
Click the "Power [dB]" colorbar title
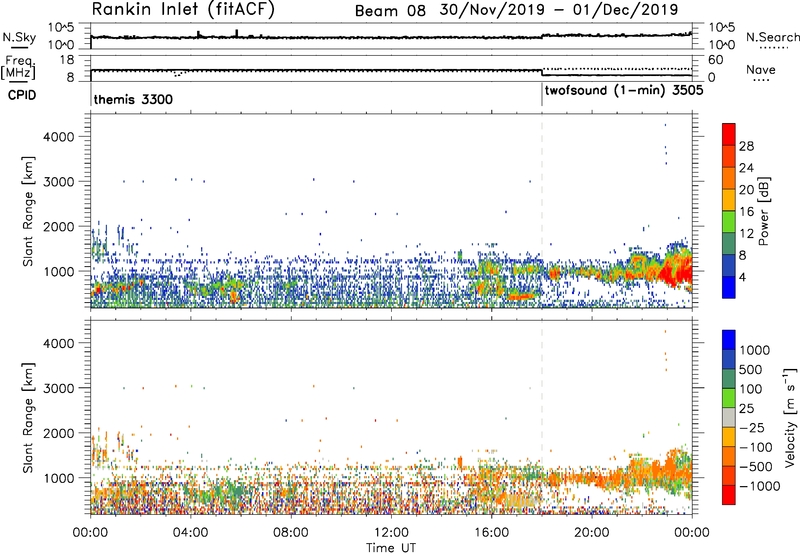[763, 211]
